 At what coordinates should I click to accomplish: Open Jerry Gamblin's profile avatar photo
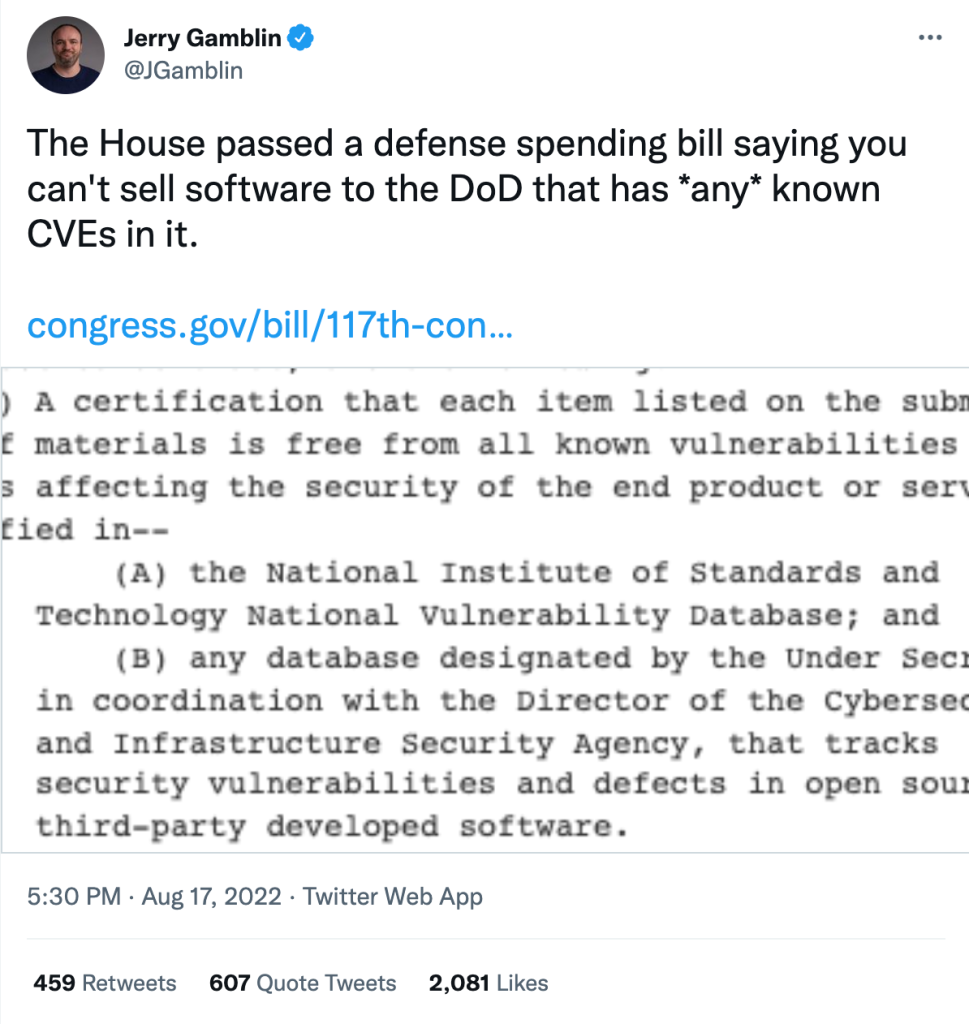(x=63, y=55)
